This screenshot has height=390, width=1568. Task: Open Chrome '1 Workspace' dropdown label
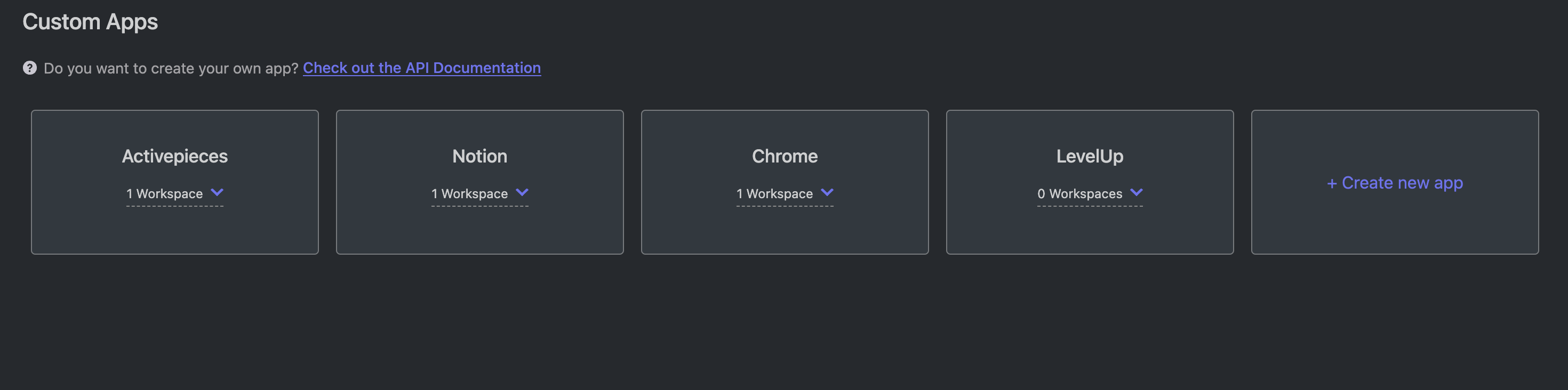click(x=774, y=193)
